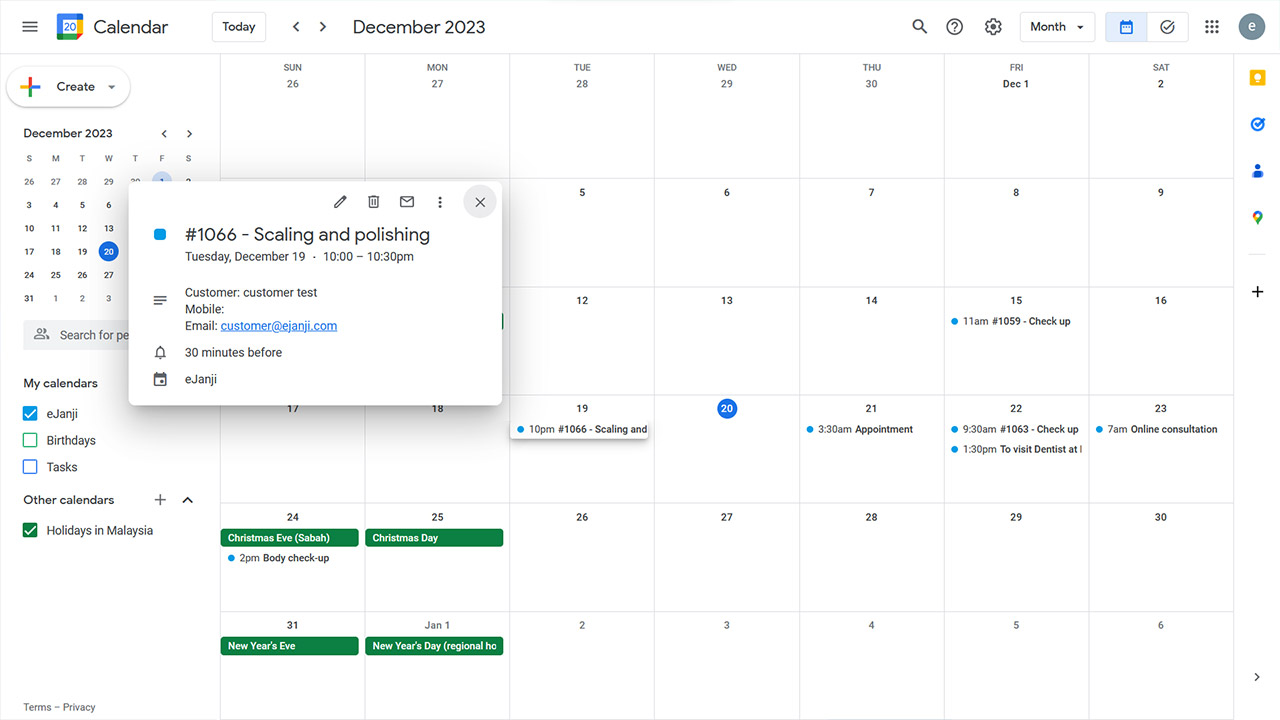
Task: Open the customer@ejanji.com email link
Action: [278, 326]
